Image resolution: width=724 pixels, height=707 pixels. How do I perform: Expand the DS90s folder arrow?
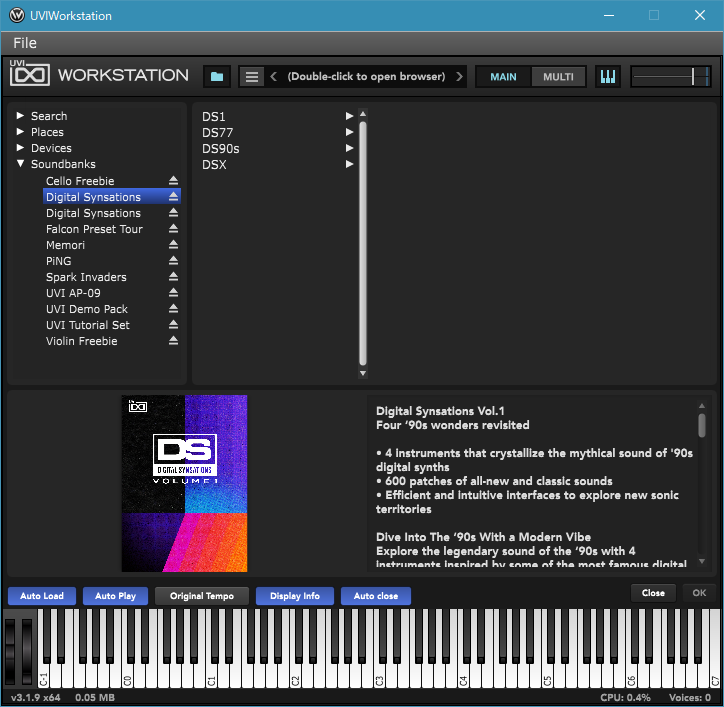click(x=349, y=148)
